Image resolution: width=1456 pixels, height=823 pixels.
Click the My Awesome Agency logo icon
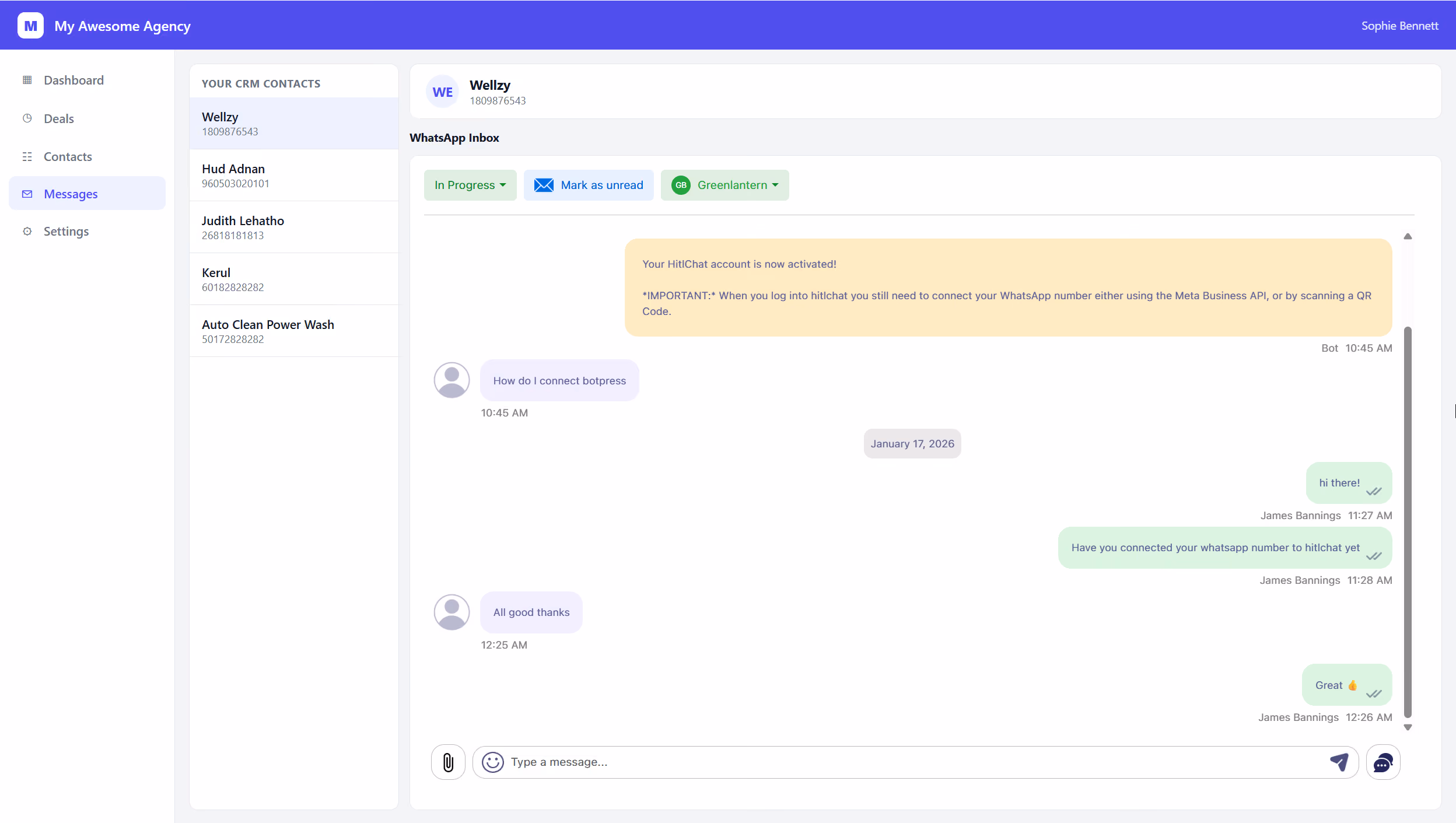30,26
